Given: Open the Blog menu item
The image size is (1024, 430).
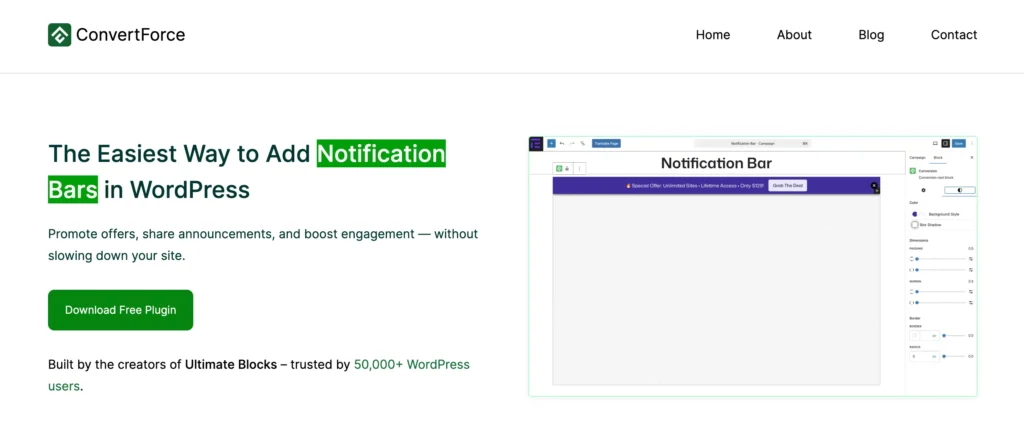Looking at the screenshot, I should tap(871, 35).
